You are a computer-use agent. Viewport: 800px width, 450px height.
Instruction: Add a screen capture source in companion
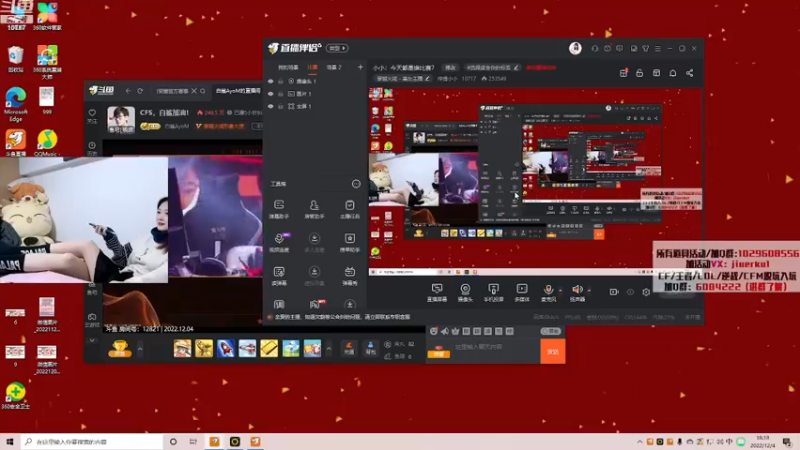click(x=437, y=293)
